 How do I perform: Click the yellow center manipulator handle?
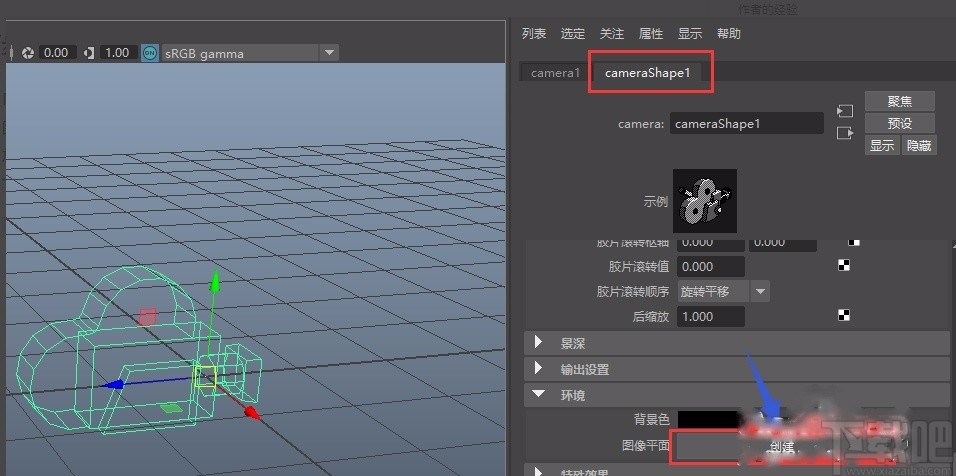[205, 376]
